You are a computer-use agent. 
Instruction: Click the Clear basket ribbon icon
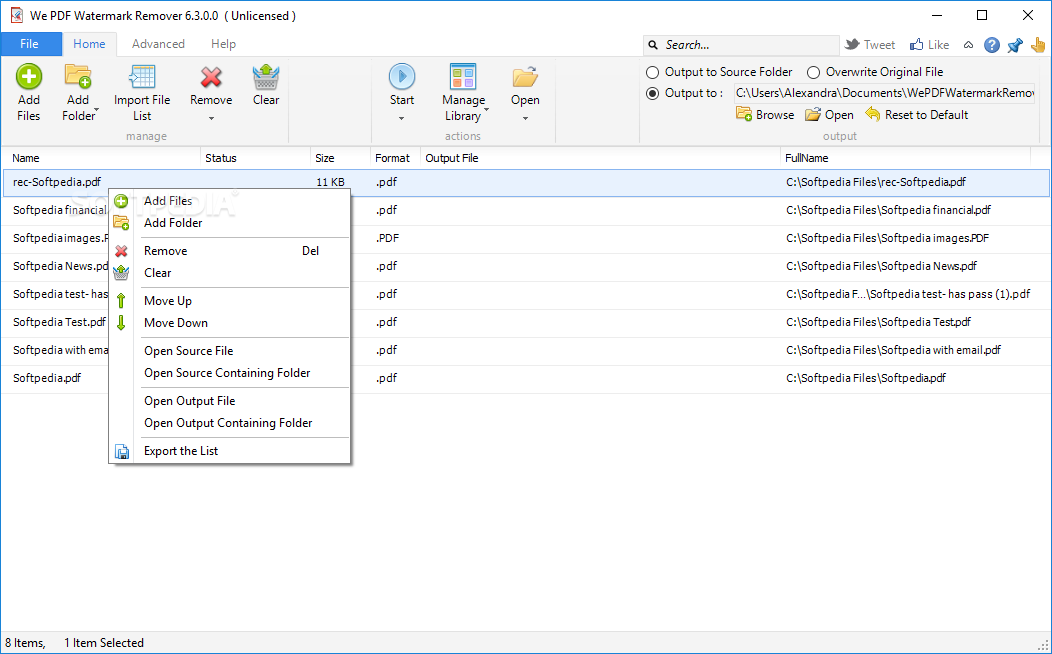click(x=266, y=76)
